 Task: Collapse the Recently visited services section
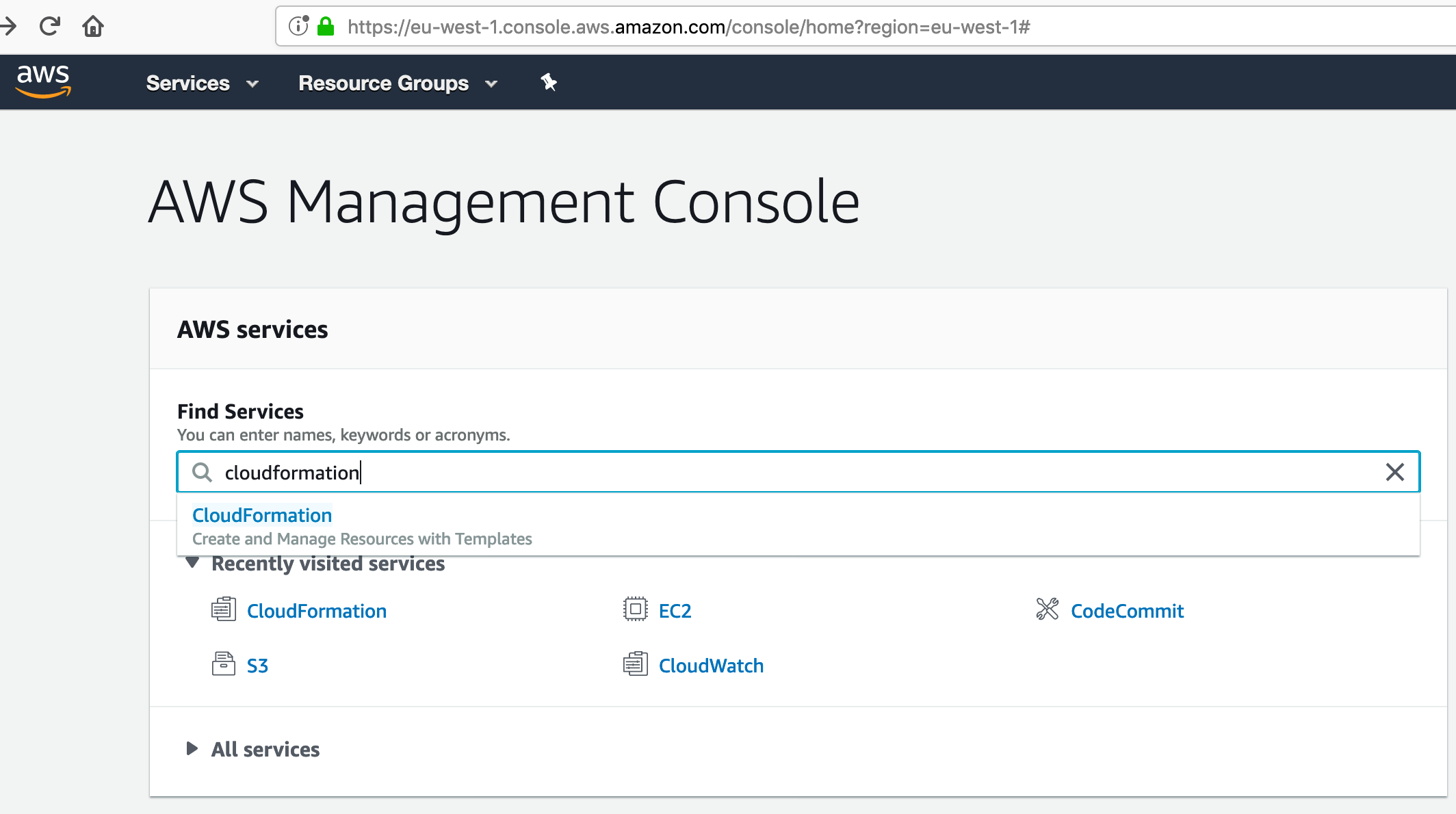pyautogui.click(x=192, y=563)
